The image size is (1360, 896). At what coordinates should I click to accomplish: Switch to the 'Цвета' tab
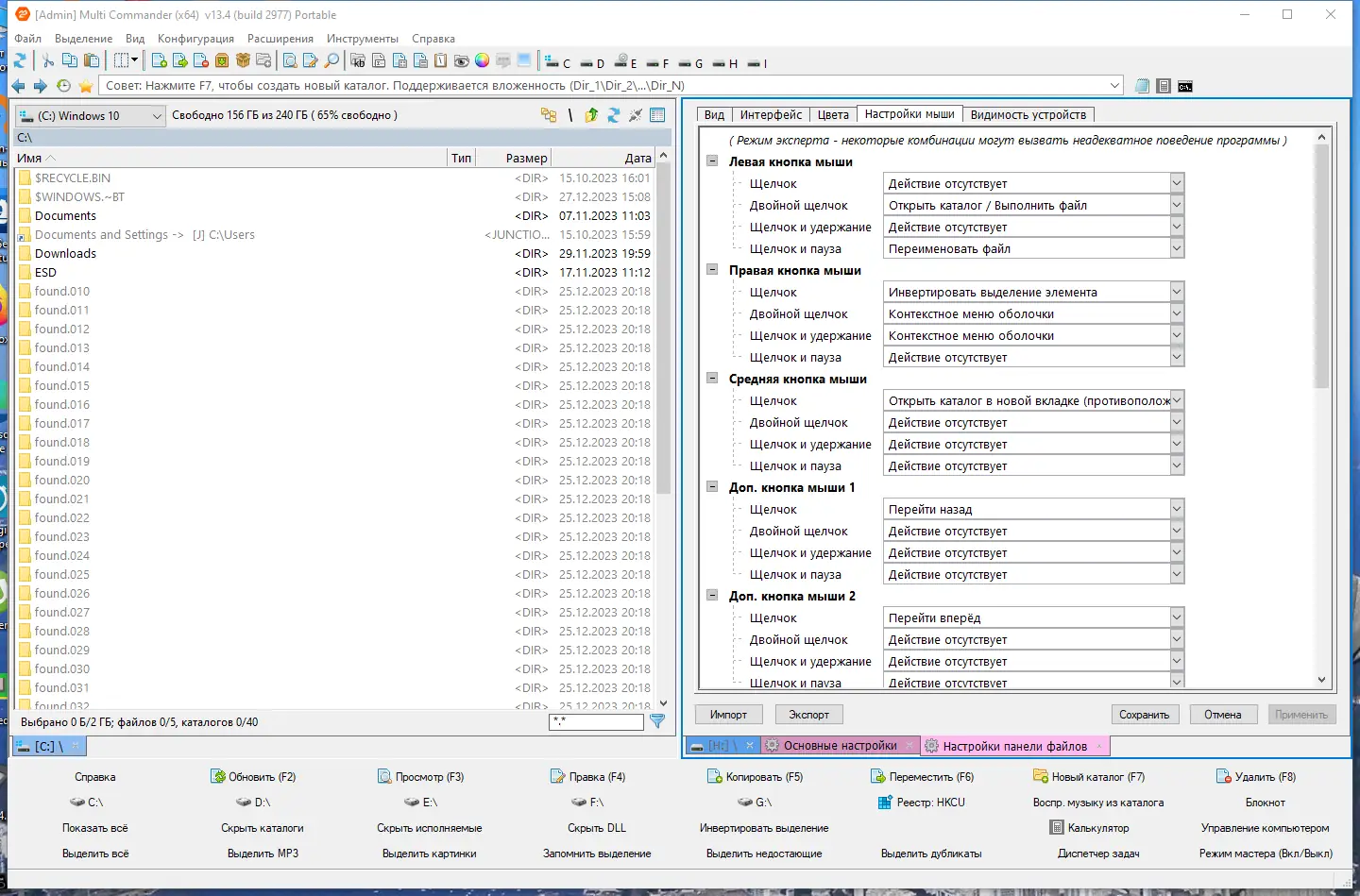(x=832, y=114)
